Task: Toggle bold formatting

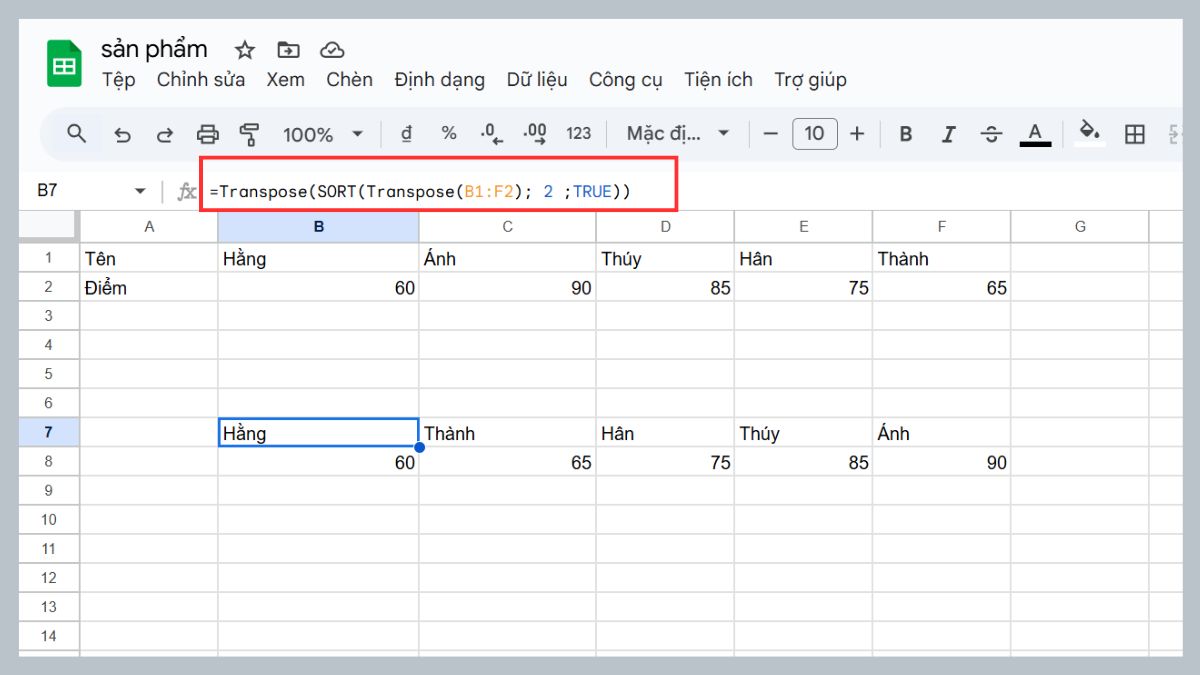Action: coord(904,133)
